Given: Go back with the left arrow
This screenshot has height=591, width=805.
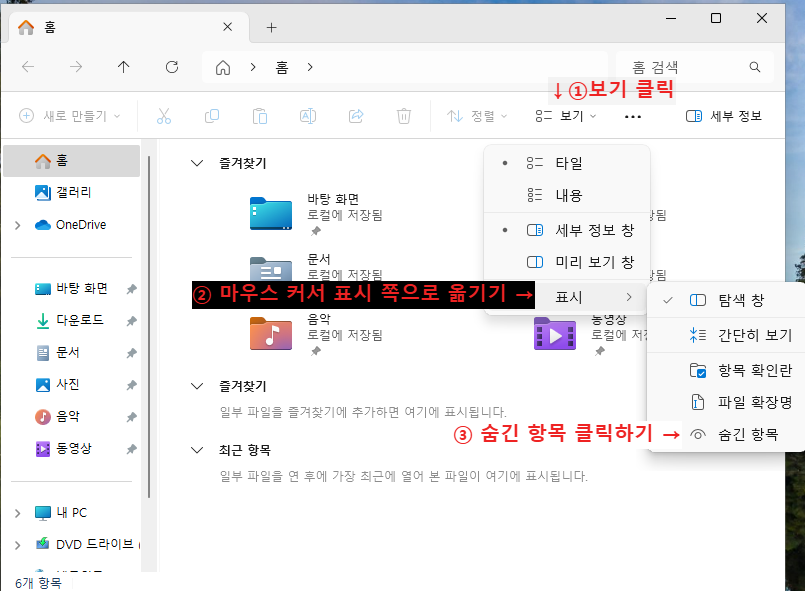Looking at the screenshot, I should (28, 67).
